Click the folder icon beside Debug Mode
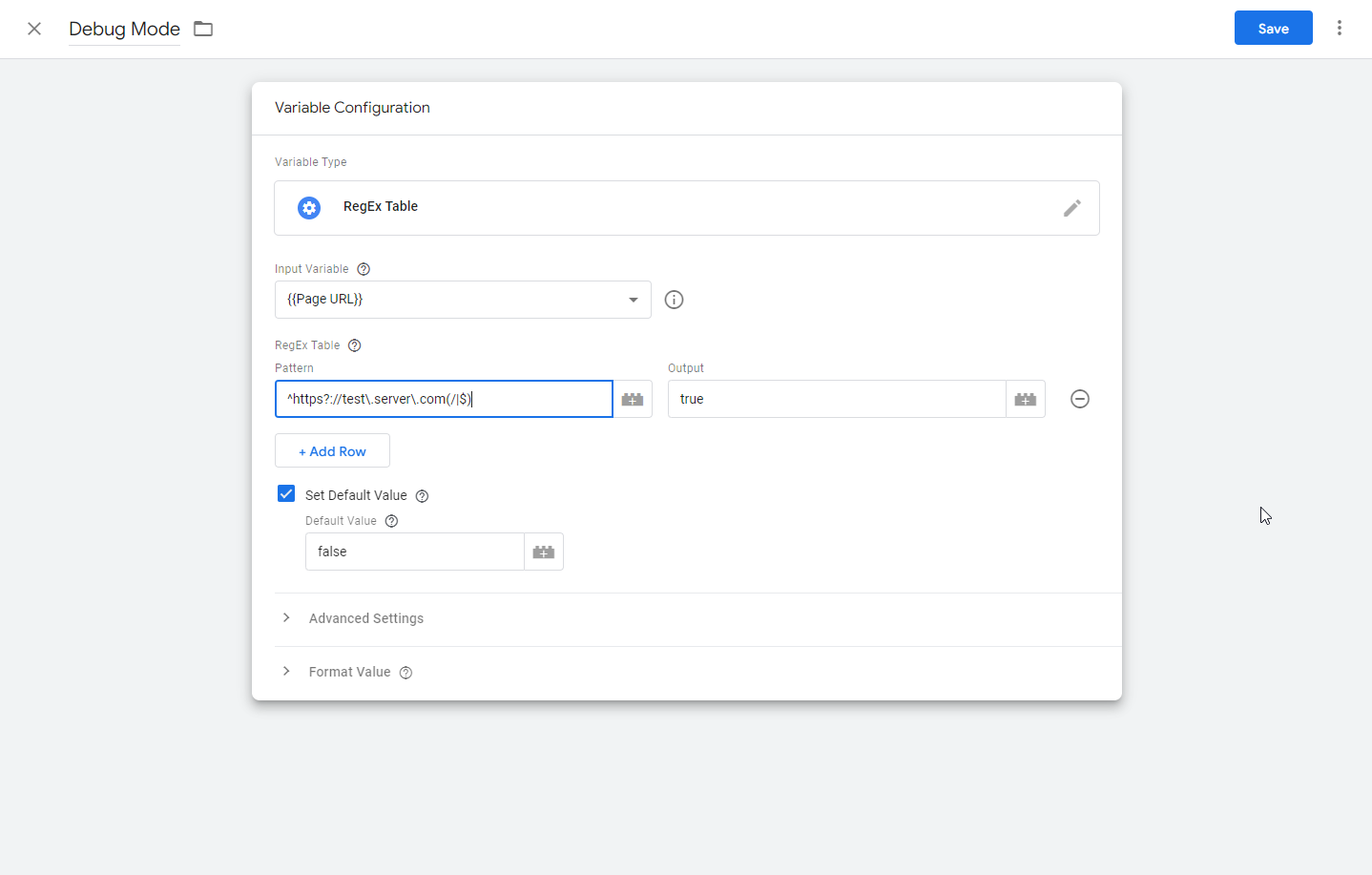1372x875 pixels. click(203, 29)
